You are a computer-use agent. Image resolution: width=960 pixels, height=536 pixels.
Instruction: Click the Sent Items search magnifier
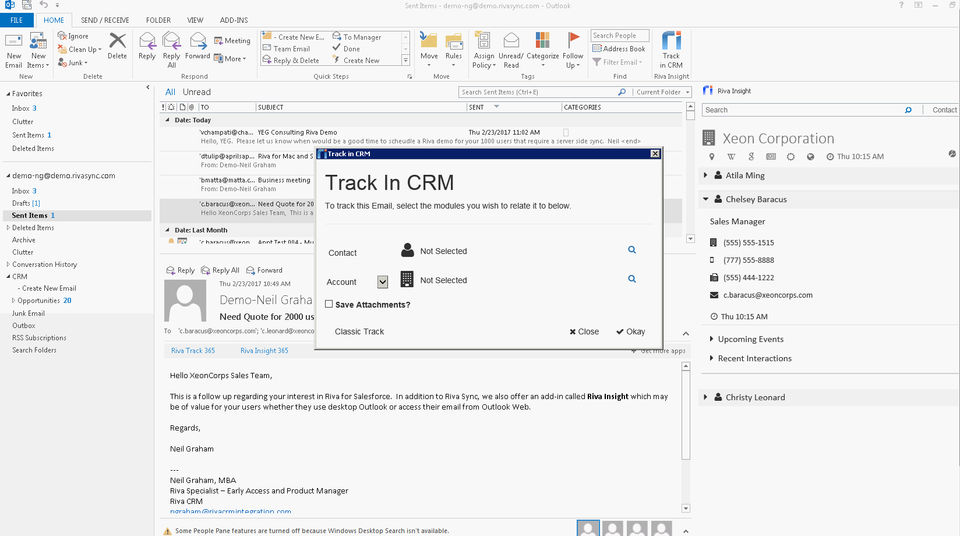(622, 92)
